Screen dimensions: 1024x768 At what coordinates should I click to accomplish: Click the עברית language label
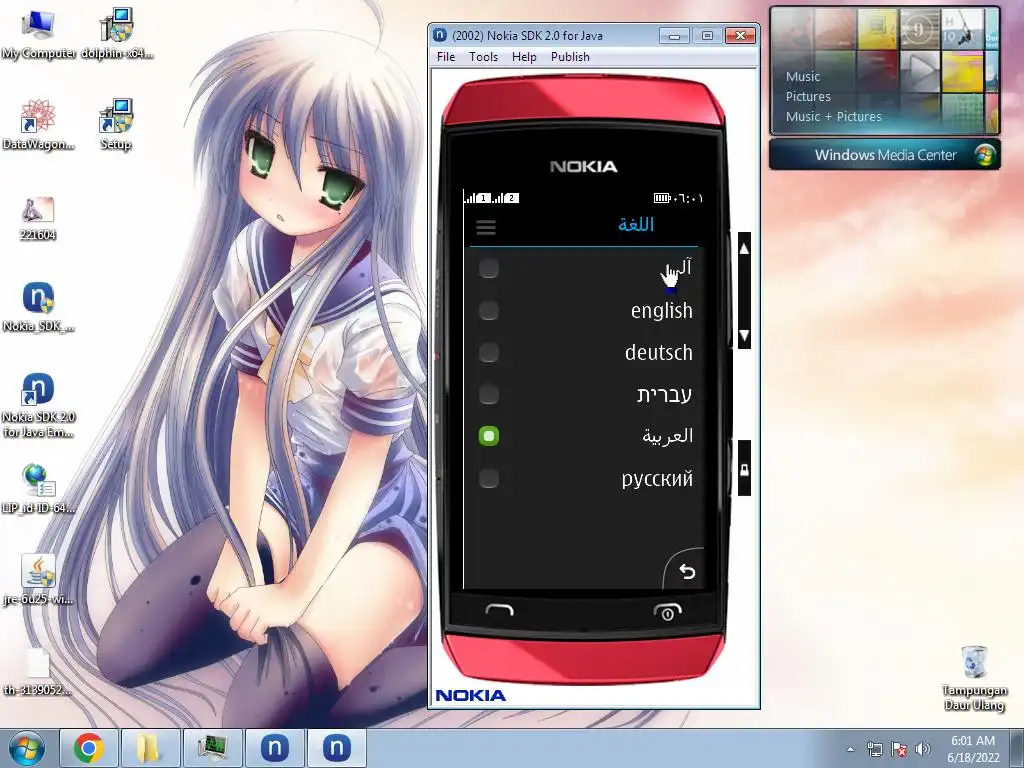(664, 394)
